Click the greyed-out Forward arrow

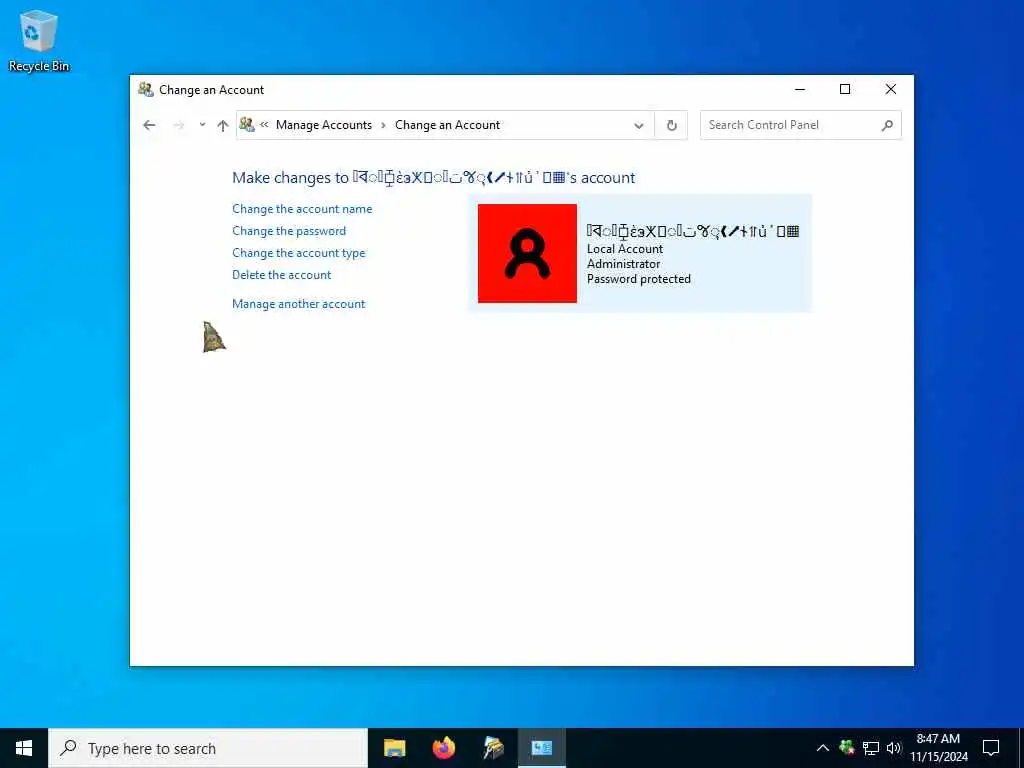click(x=178, y=125)
